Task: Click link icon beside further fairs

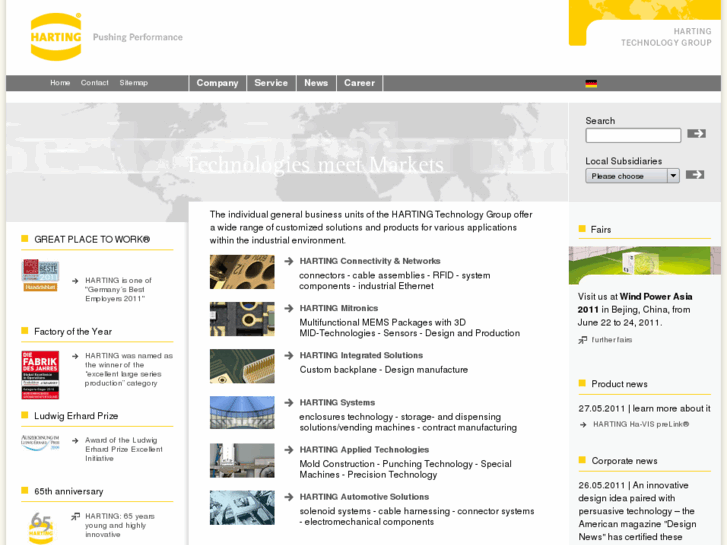Action: tap(582, 340)
